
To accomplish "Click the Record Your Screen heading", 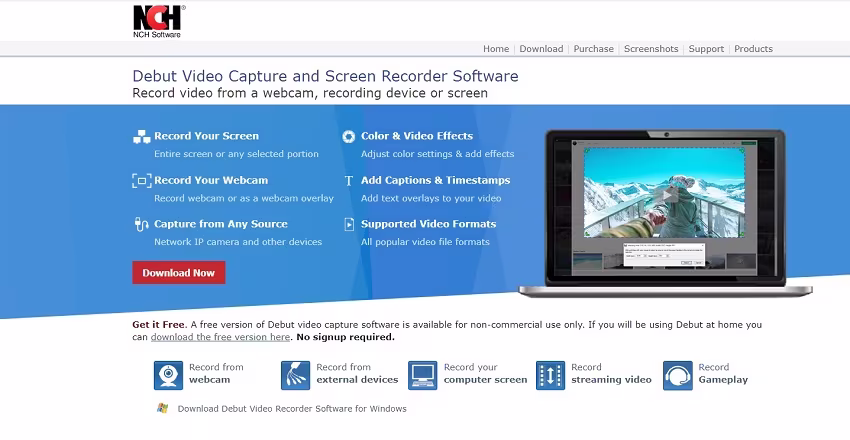I will [x=207, y=136].
